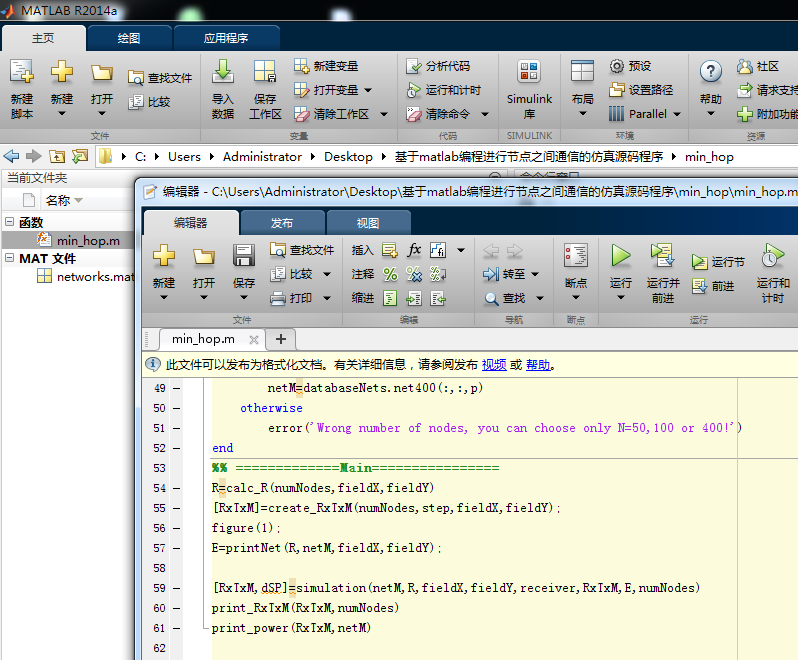Click the Help question mark icon
Viewport: 798px width, 660px height.
coord(710,71)
